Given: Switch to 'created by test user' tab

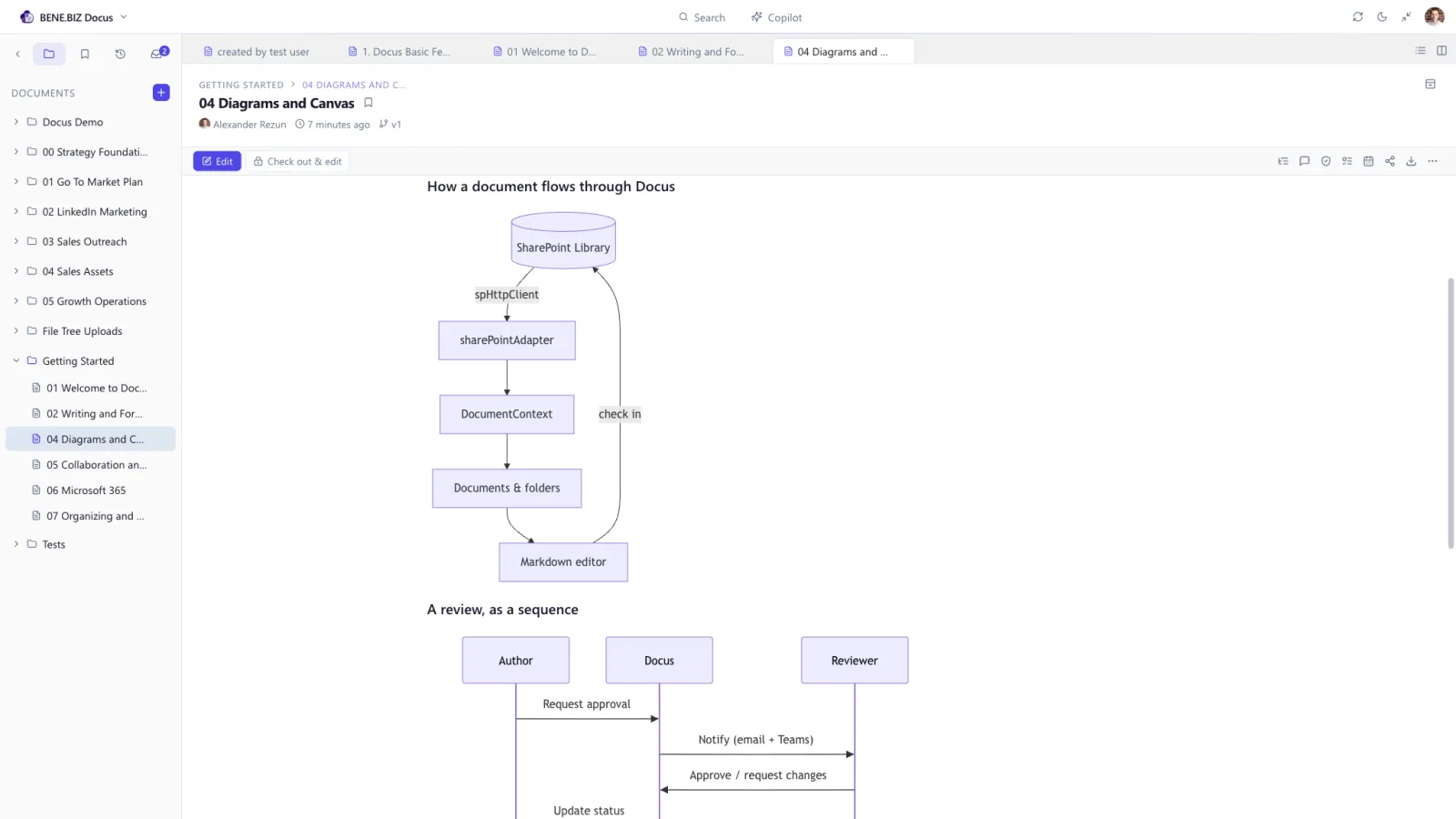Looking at the screenshot, I should pos(256,52).
